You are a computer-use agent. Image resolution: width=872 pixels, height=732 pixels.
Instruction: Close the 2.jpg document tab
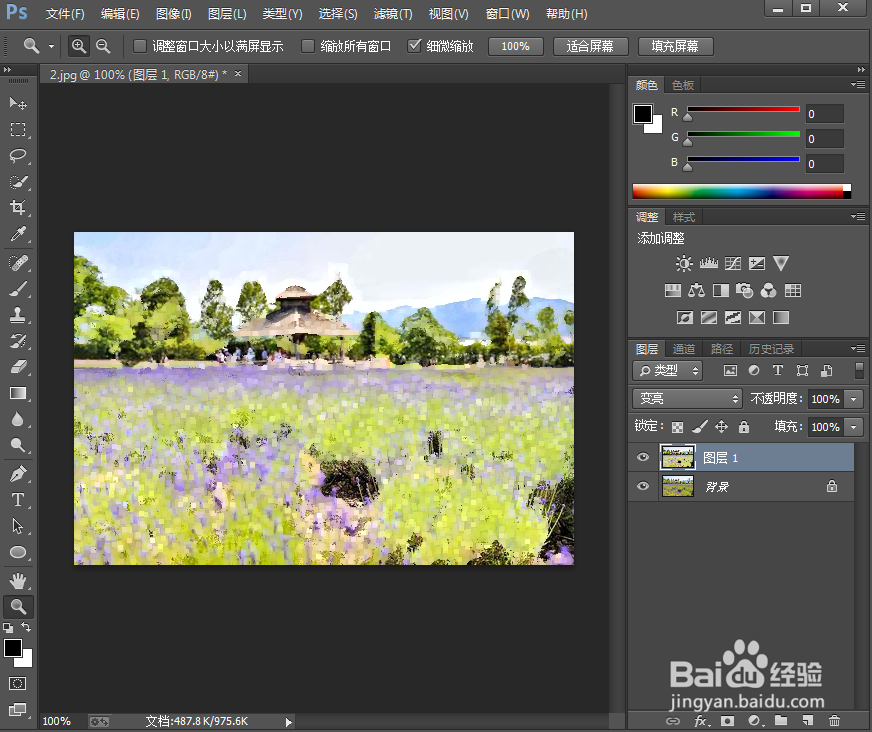(238, 73)
